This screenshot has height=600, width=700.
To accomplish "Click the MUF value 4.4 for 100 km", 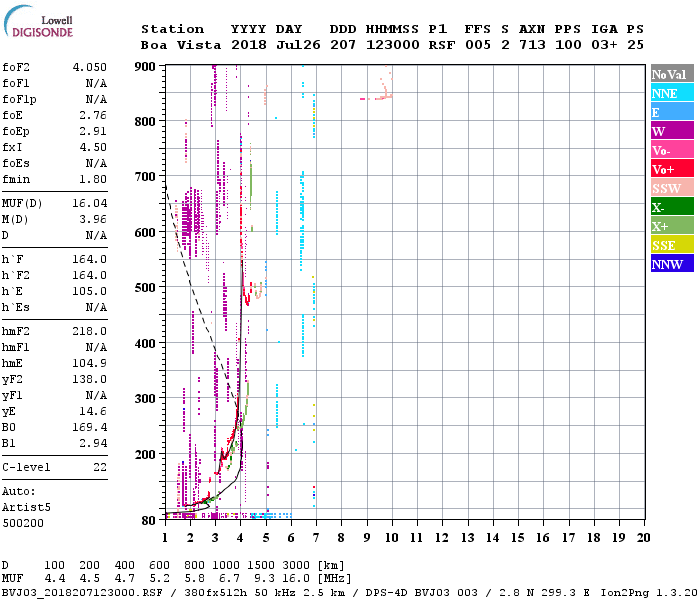I will (x=55, y=579).
